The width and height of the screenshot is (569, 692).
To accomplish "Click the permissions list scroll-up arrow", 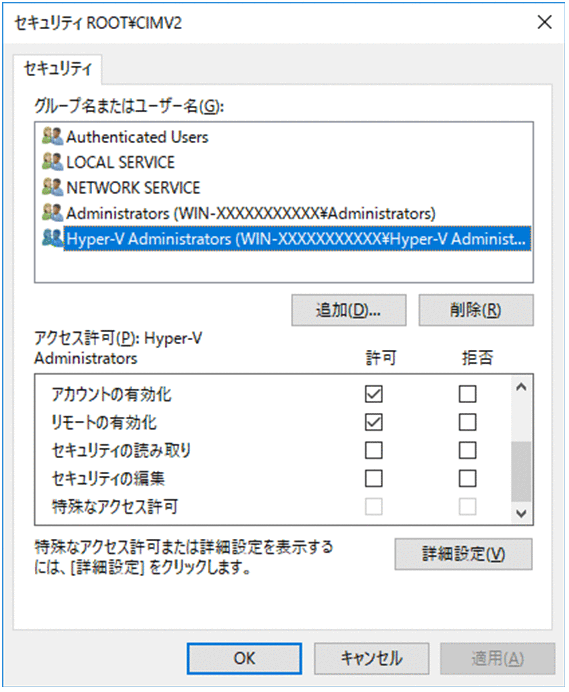I will (x=521, y=387).
